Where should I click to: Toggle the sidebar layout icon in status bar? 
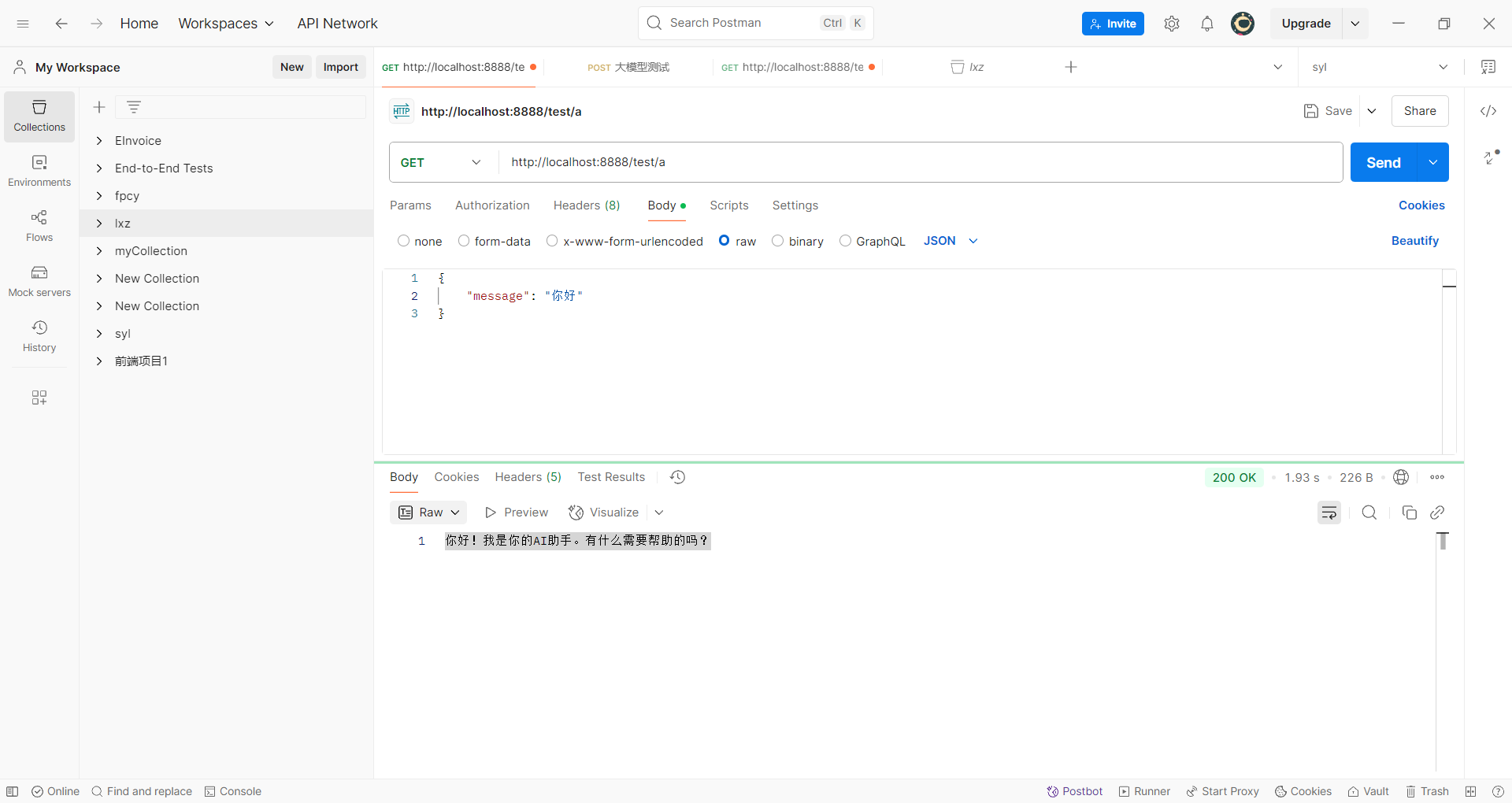13,791
